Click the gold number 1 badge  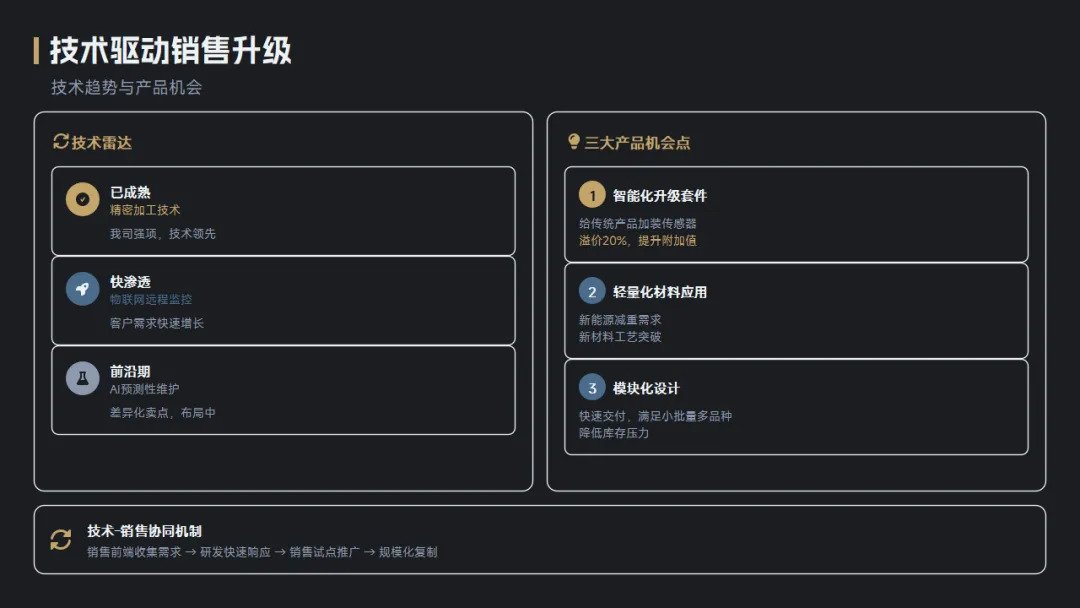pos(592,195)
